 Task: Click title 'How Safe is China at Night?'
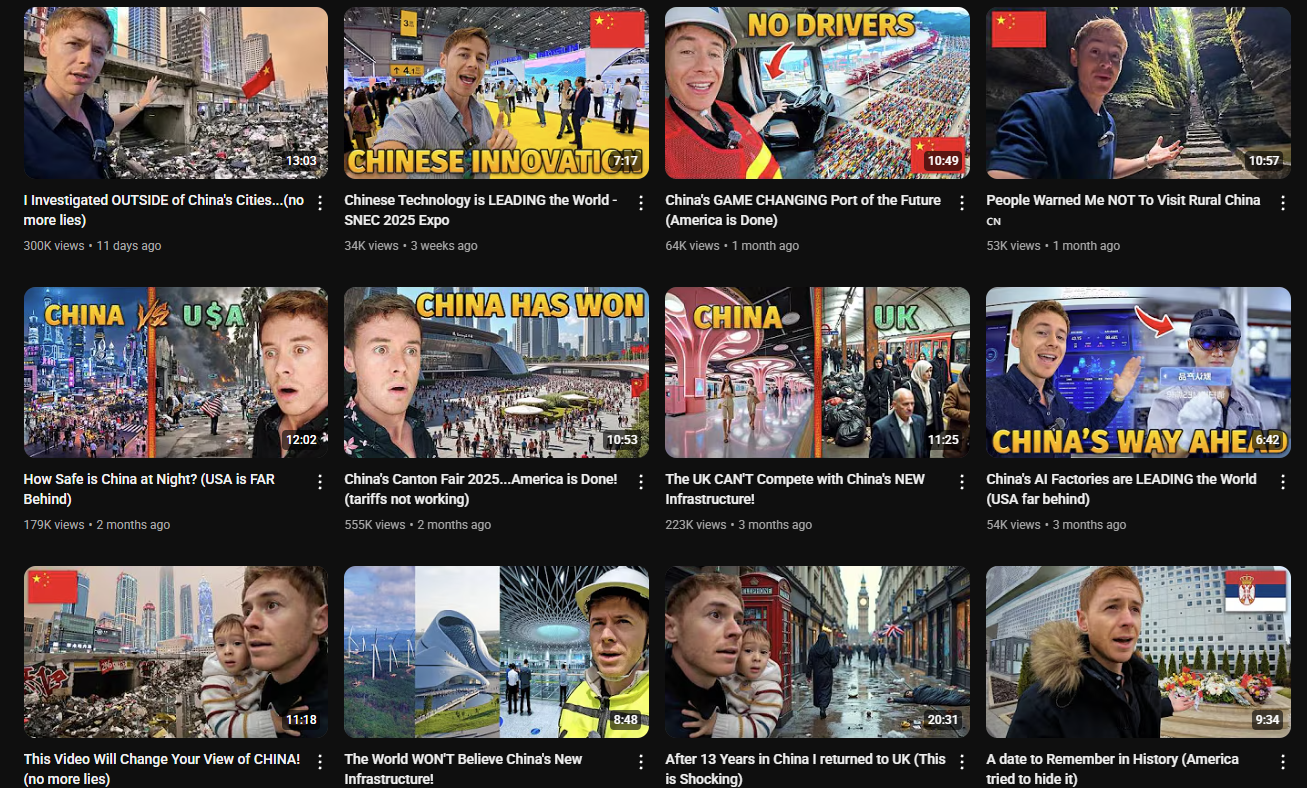click(x=149, y=489)
